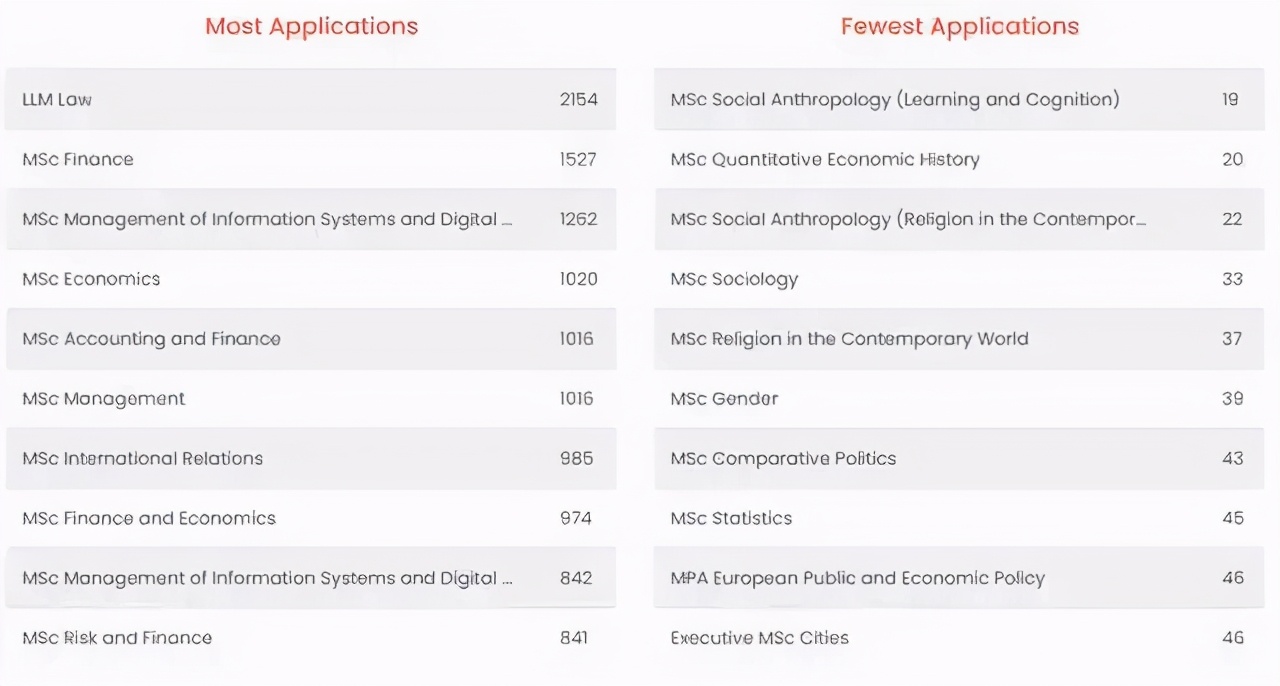Click the "Fewest Applications" heading
The image size is (1280, 686).
click(959, 26)
